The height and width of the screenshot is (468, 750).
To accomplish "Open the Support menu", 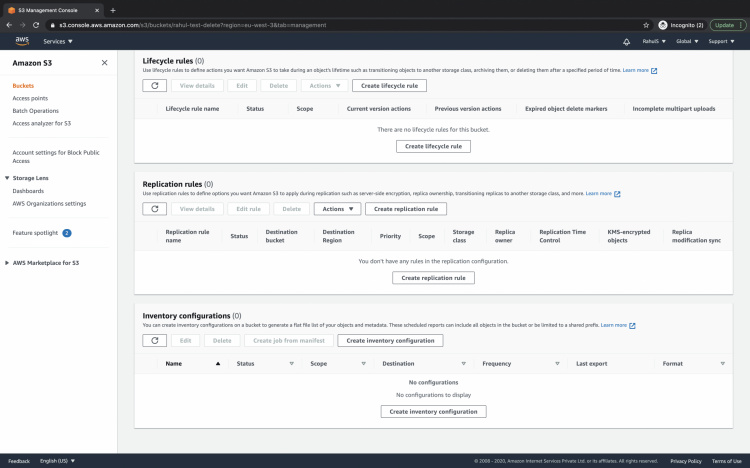I will point(721,42).
